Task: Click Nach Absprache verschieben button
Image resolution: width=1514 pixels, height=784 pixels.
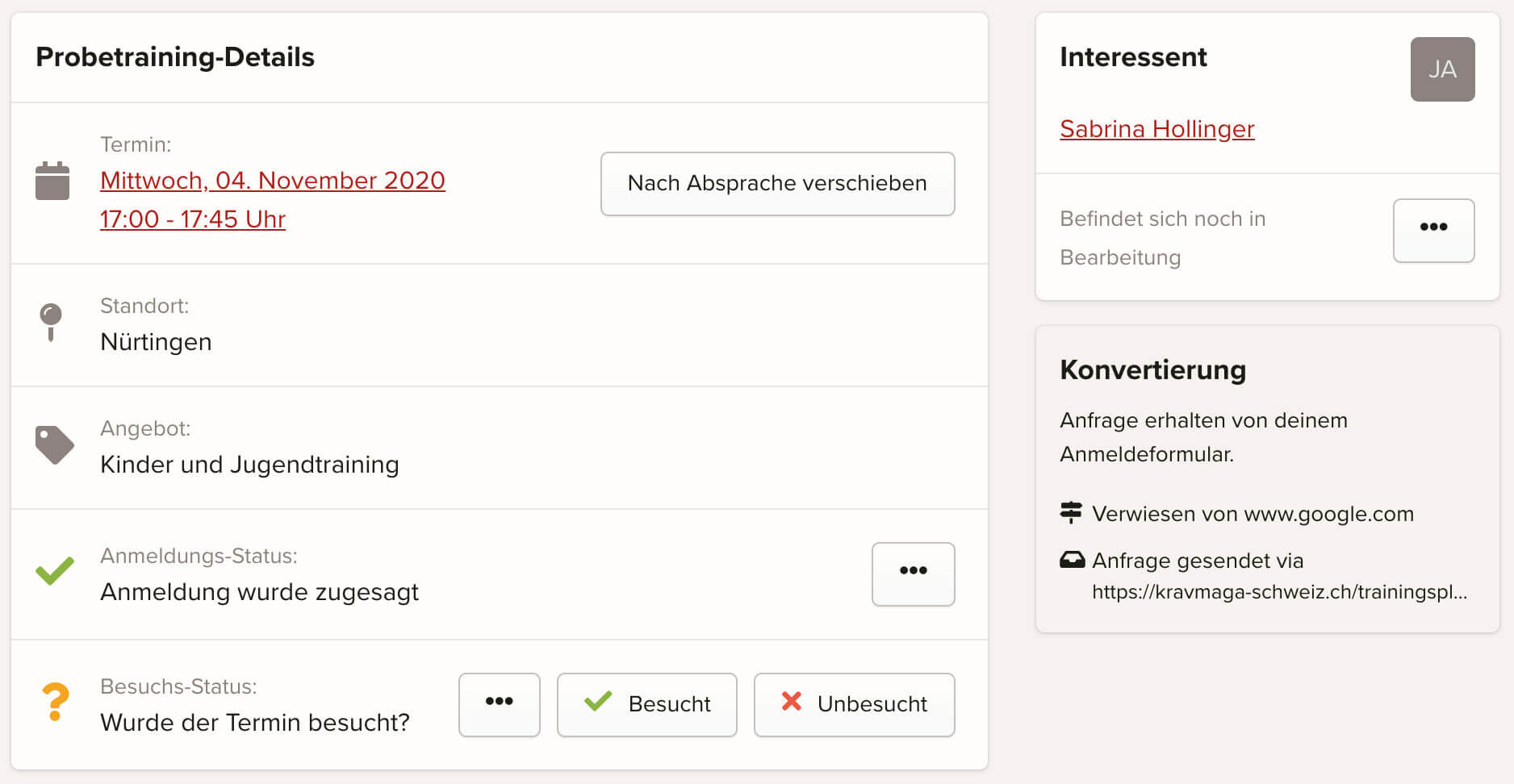Action: point(777,184)
